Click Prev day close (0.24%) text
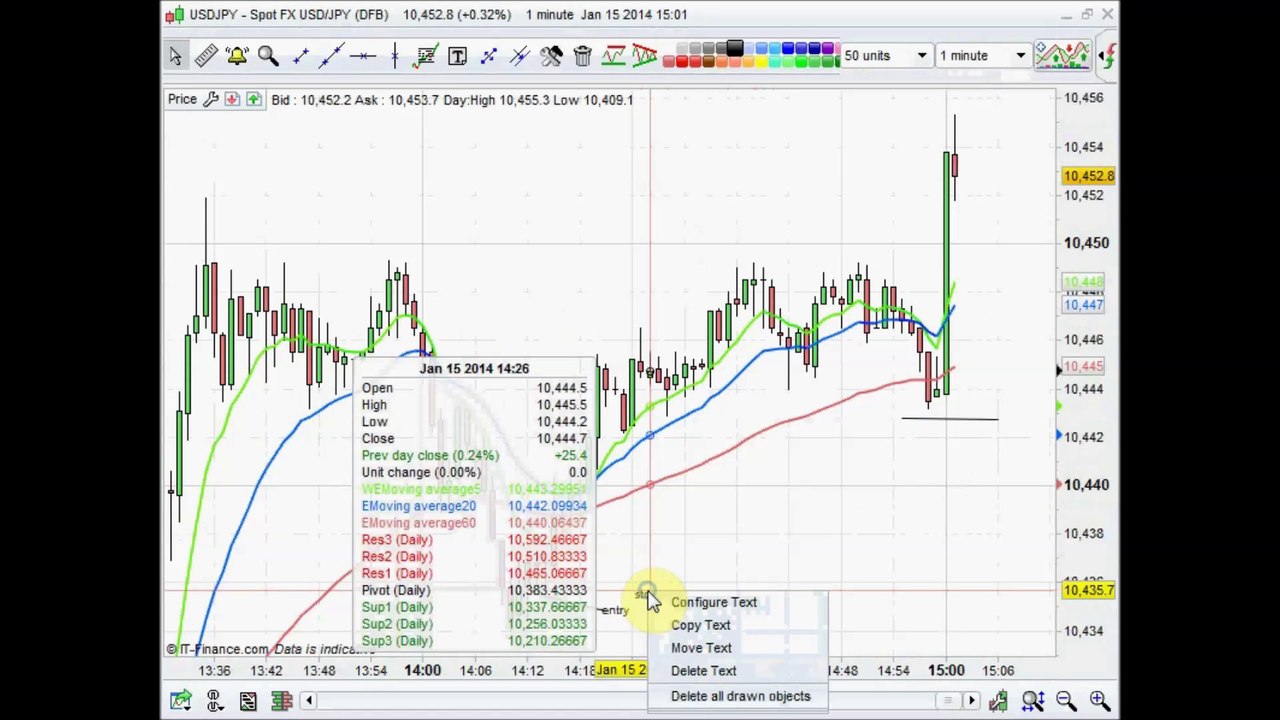1280x720 pixels. tap(430, 455)
